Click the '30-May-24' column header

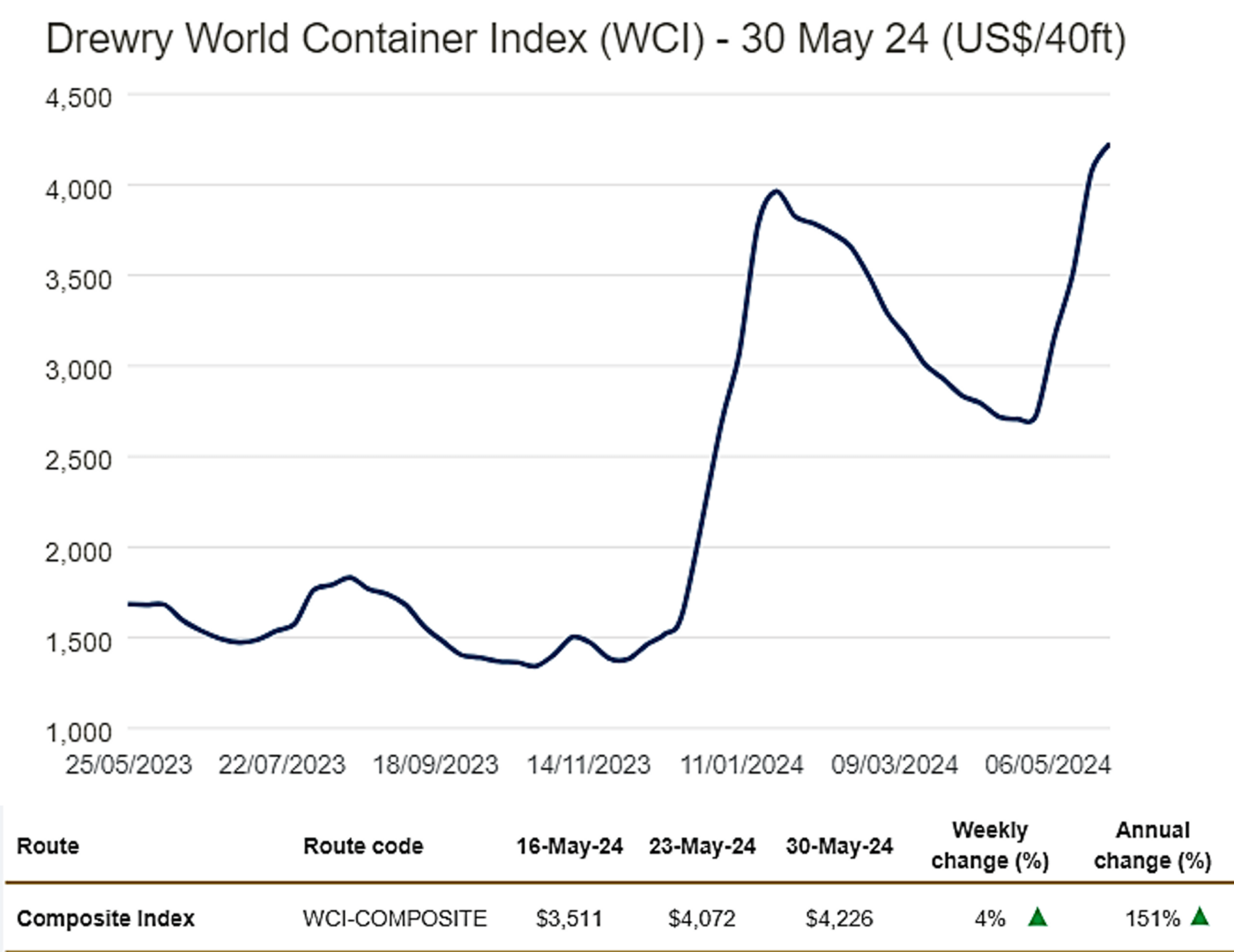(839, 846)
